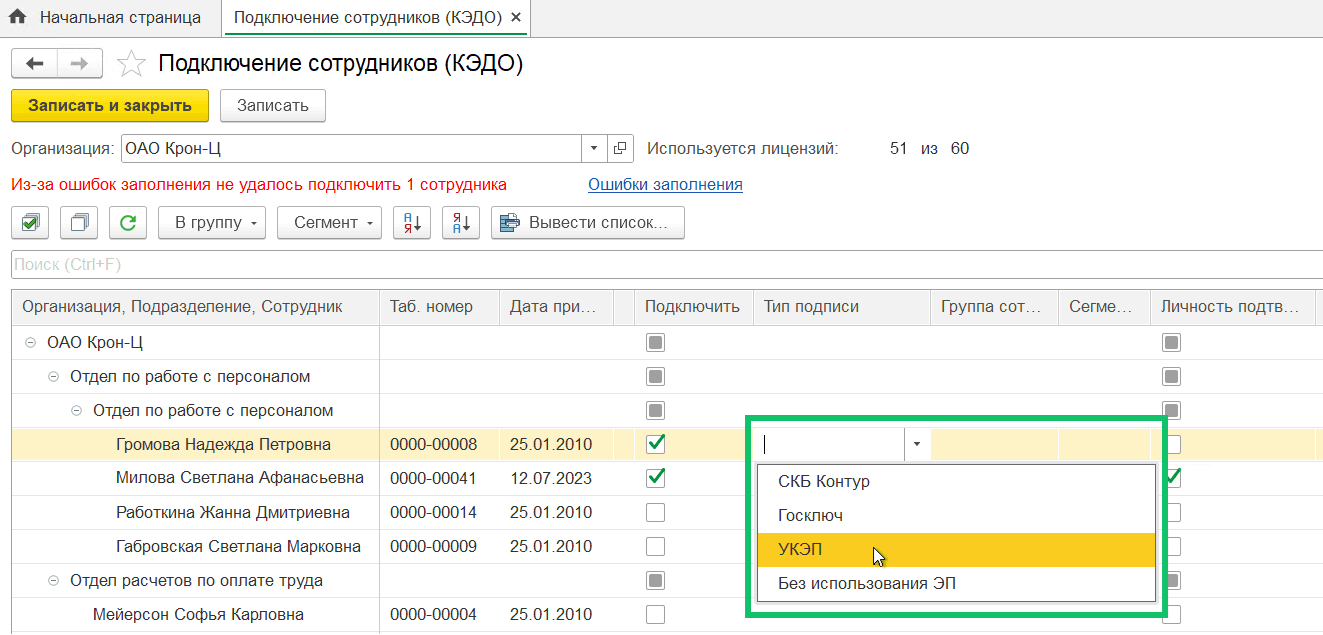Viewport: 1323px width, 635px height.
Task: Toggle Подключить checkbox for ОАО Крон-Ц row
Action: click(655, 343)
